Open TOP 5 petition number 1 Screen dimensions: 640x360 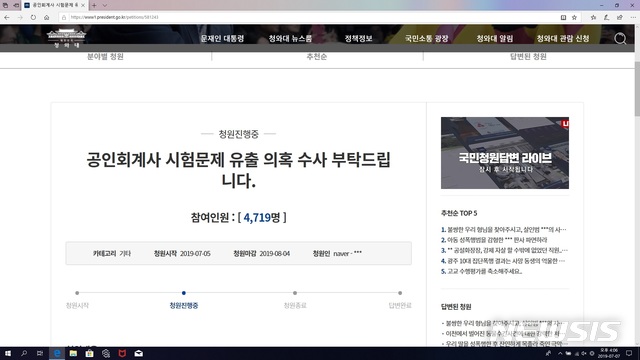[504, 229]
